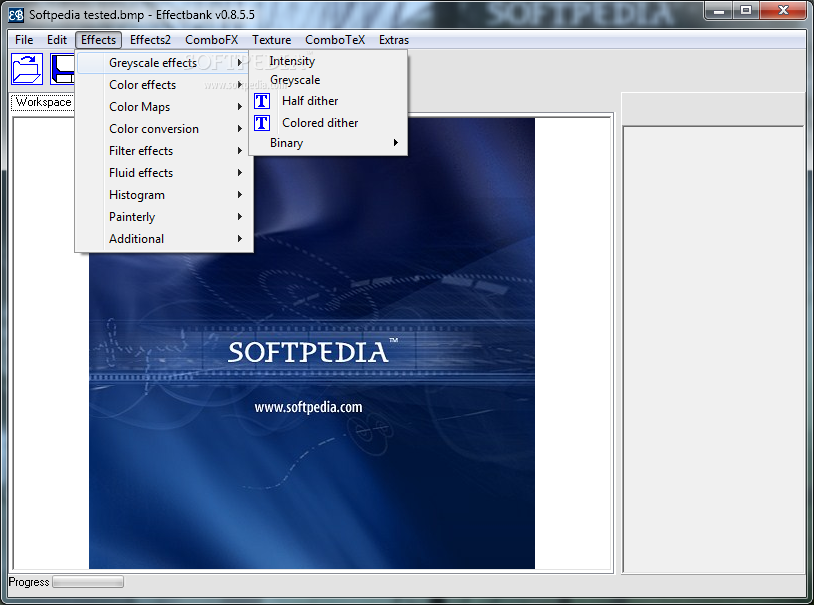Switch to the Workspace tab

43,102
